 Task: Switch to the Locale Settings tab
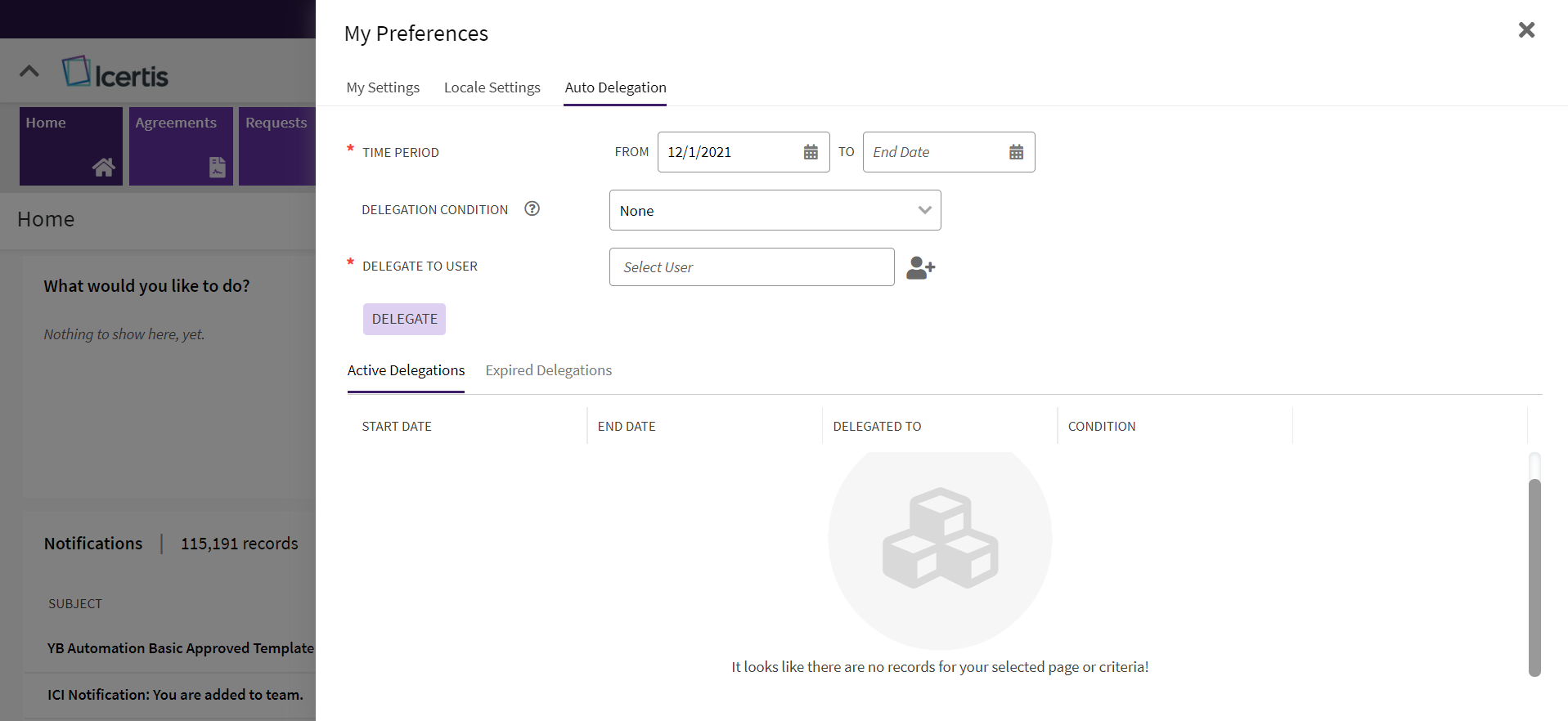492,87
